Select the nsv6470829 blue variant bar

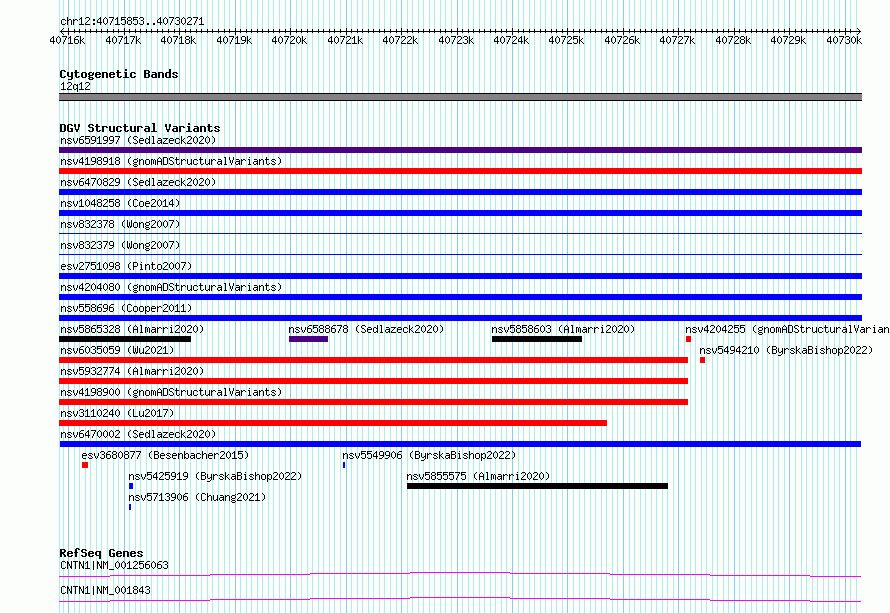click(460, 192)
